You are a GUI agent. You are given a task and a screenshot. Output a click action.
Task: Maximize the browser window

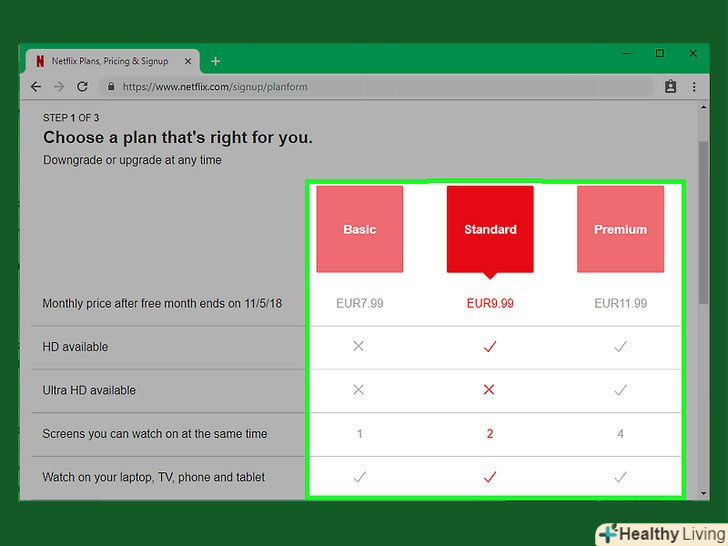pos(659,53)
